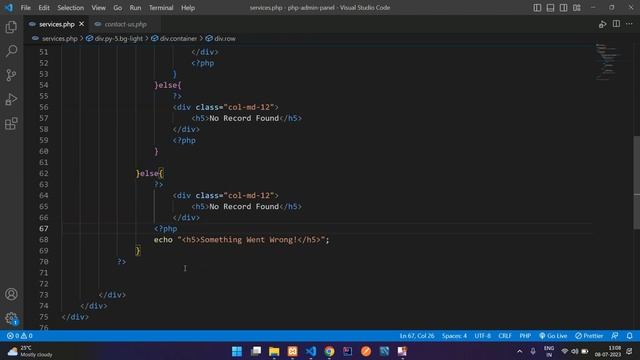Click the taskbar microphone tray icon
This screenshot has height=360, width=640.
coord(533,351)
